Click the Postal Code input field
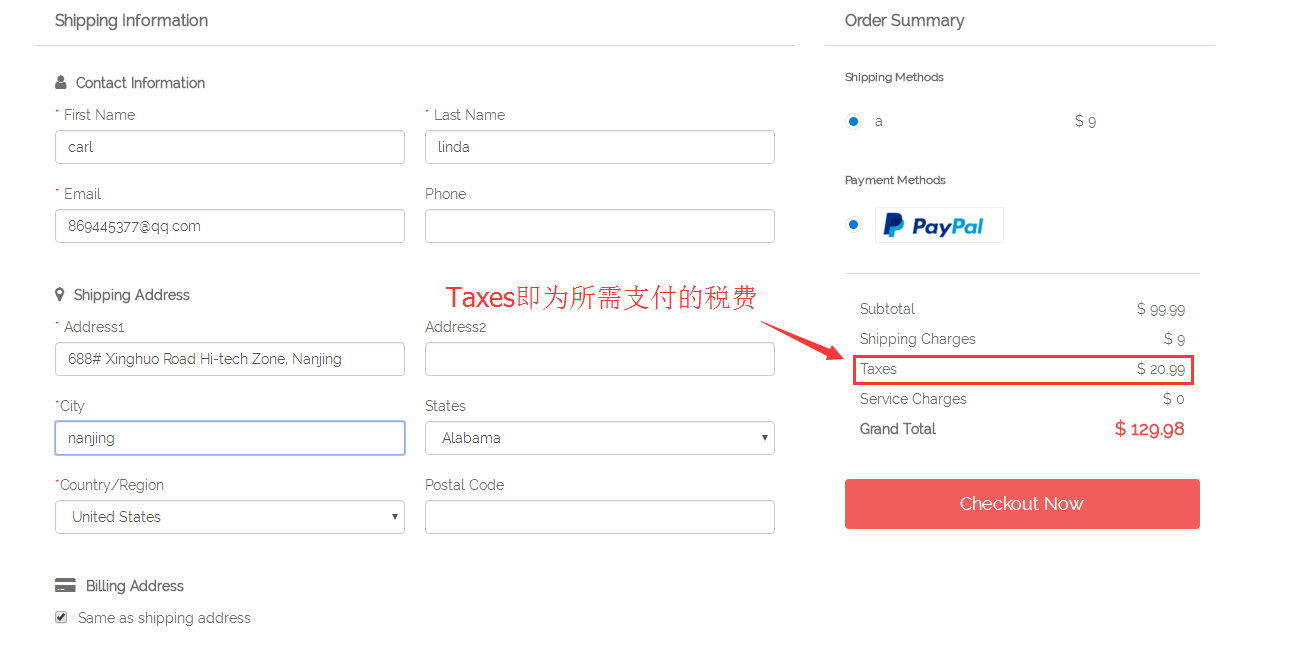 coord(600,517)
